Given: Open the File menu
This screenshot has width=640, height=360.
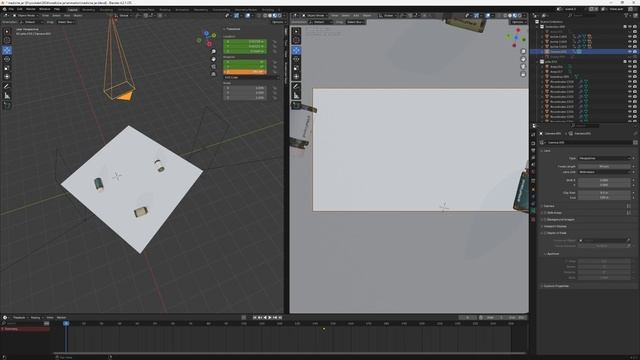Looking at the screenshot, I should point(11,9).
